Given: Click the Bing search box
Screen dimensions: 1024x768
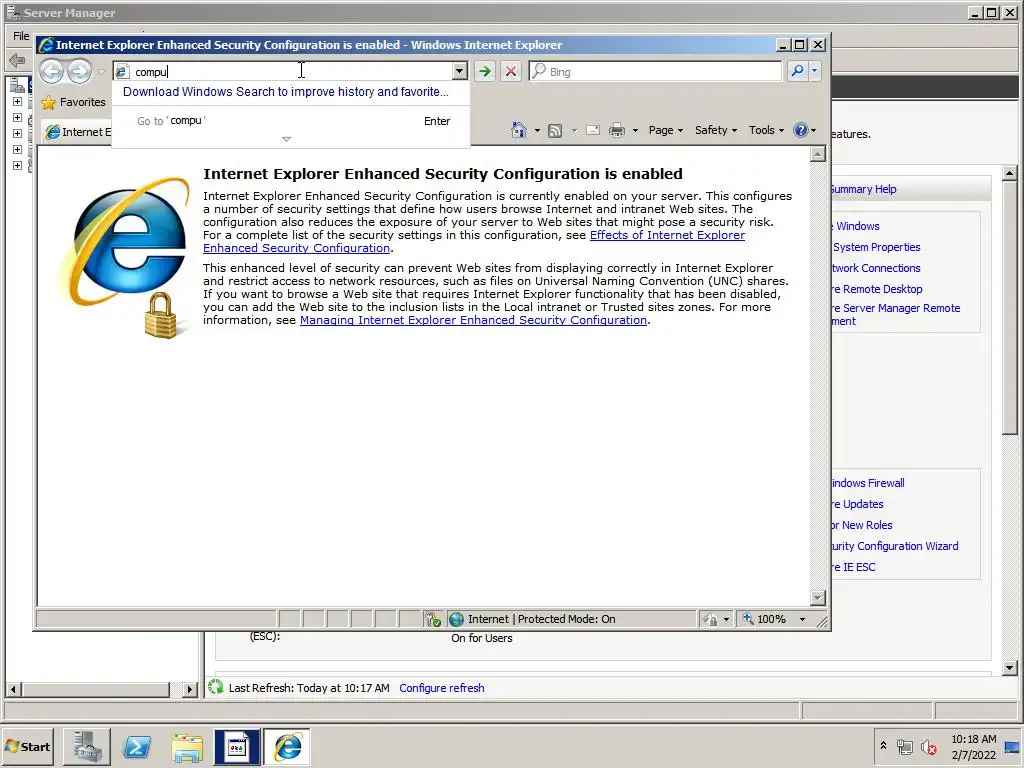Looking at the screenshot, I should tap(655, 72).
